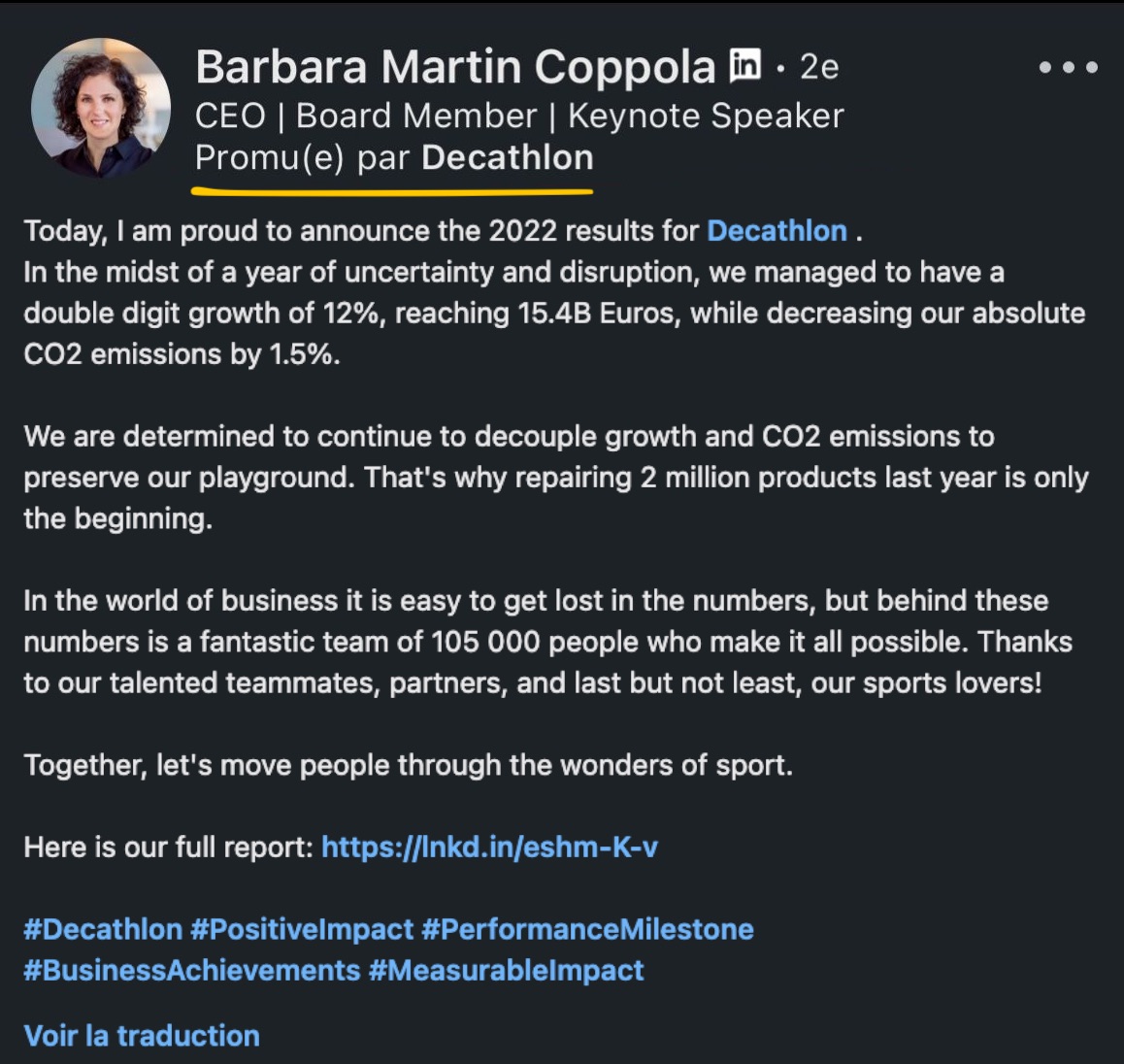Open the three-dot post options menu
The height and width of the screenshot is (1064, 1124).
pyautogui.click(x=1068, y=67)
